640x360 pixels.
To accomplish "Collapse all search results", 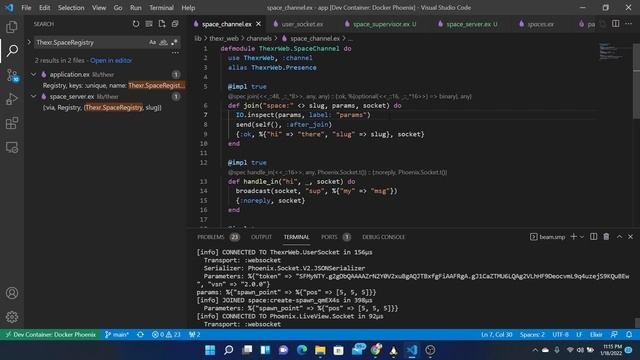I will pyautogui.click(x=175, y=24).
